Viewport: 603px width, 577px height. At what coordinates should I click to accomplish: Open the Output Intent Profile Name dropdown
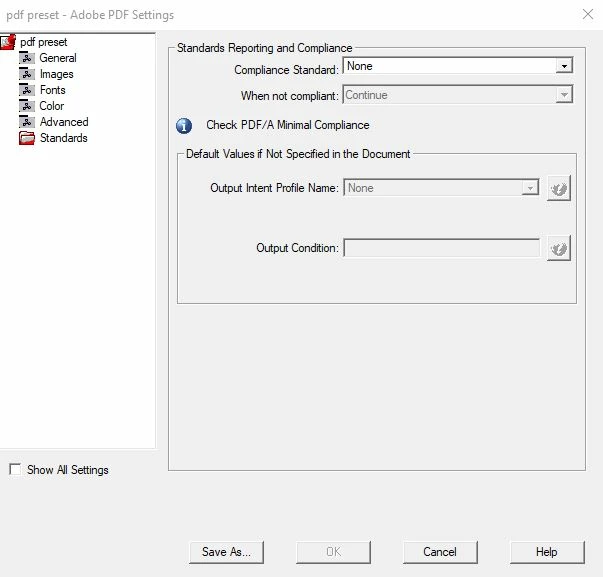[x=441, y=188]
